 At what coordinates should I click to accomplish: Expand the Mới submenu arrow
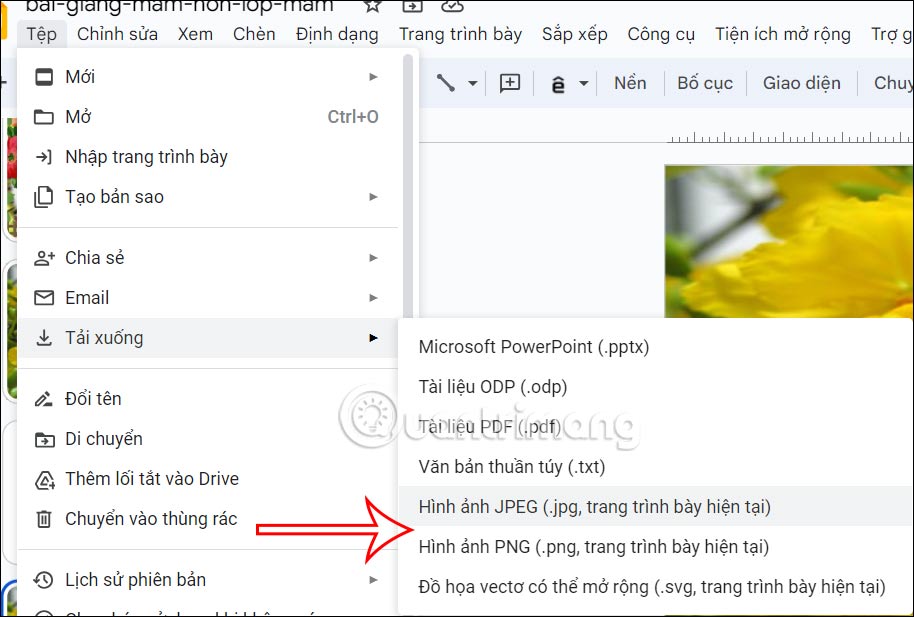click(374, 76)
